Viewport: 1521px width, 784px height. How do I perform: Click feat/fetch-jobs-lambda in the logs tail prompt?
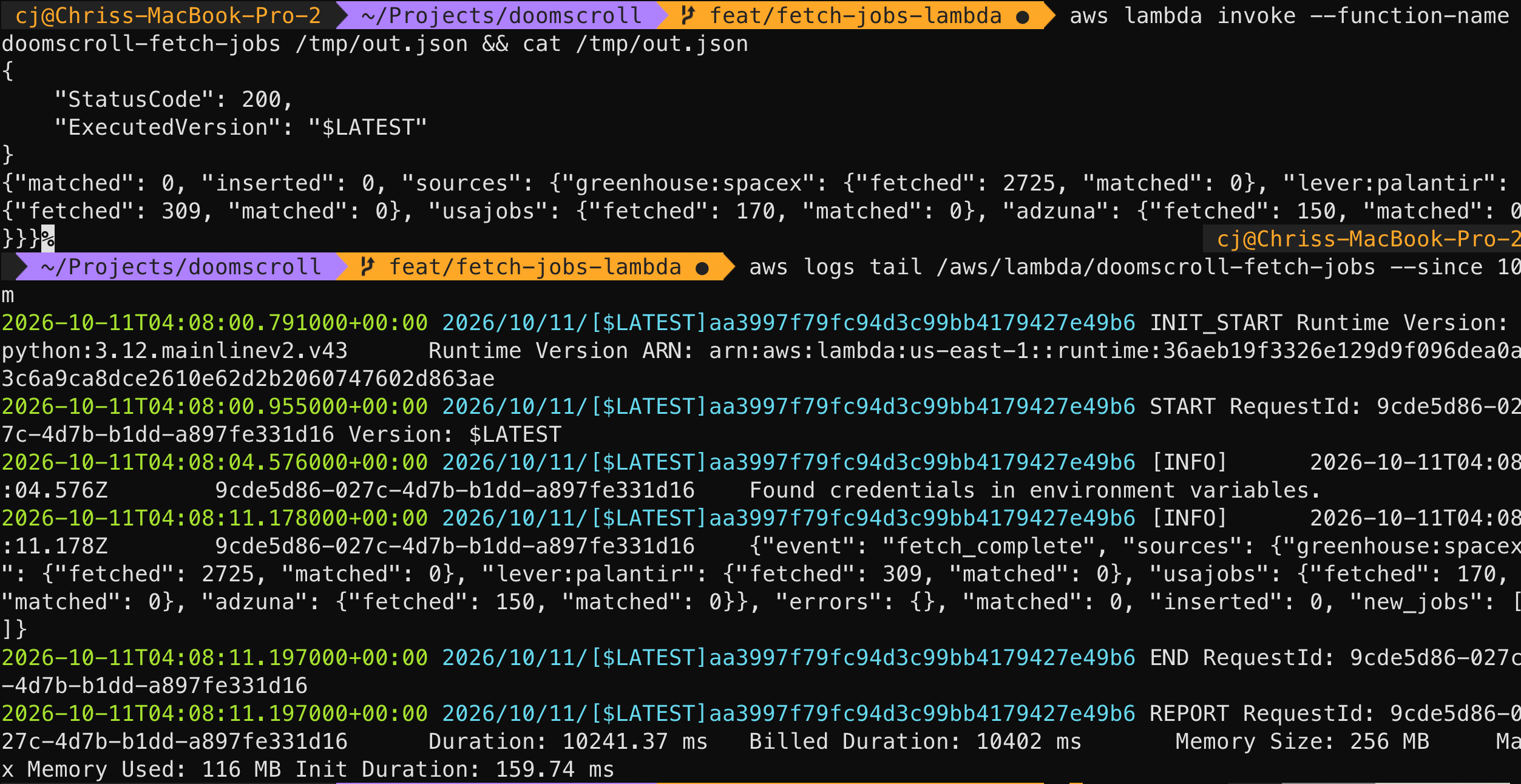[x=535, y=266]
